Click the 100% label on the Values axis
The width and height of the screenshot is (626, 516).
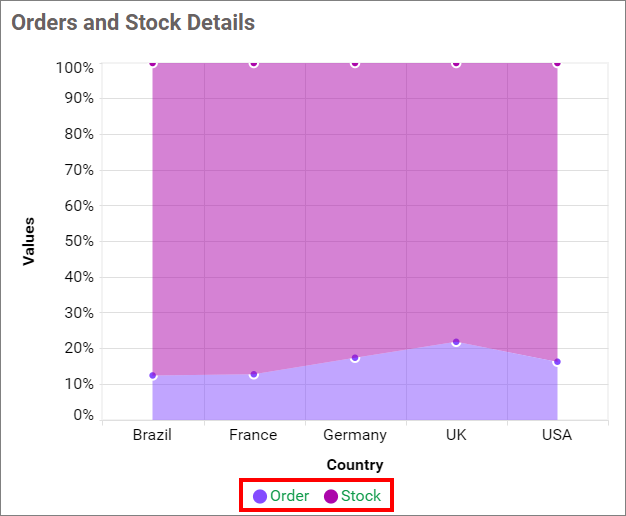click(75, 67)
